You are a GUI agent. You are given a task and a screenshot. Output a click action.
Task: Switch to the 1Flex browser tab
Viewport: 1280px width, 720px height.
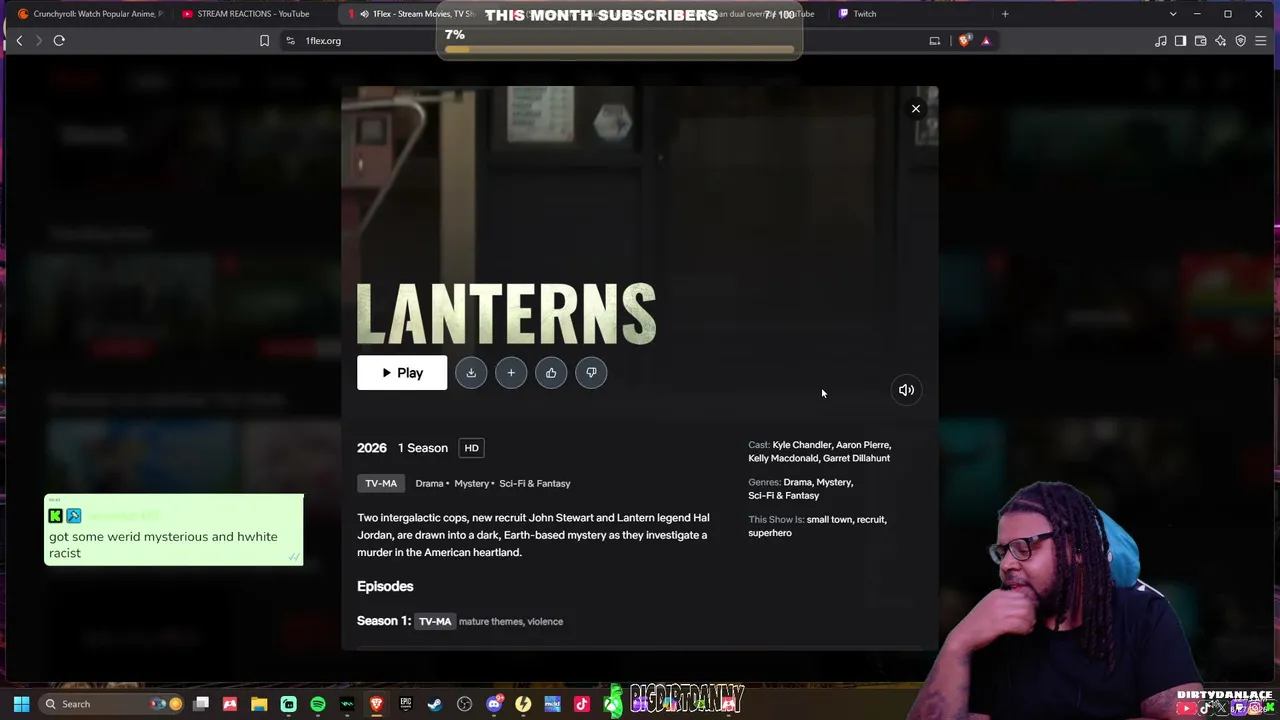410,14
